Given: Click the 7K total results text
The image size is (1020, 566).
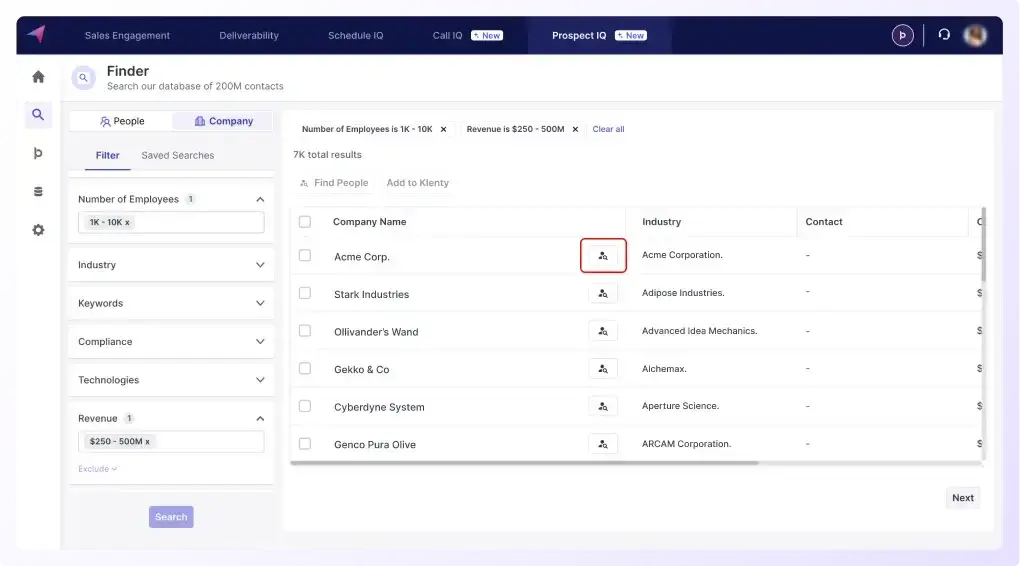Looking at the screenshot, I should point(327,155).
